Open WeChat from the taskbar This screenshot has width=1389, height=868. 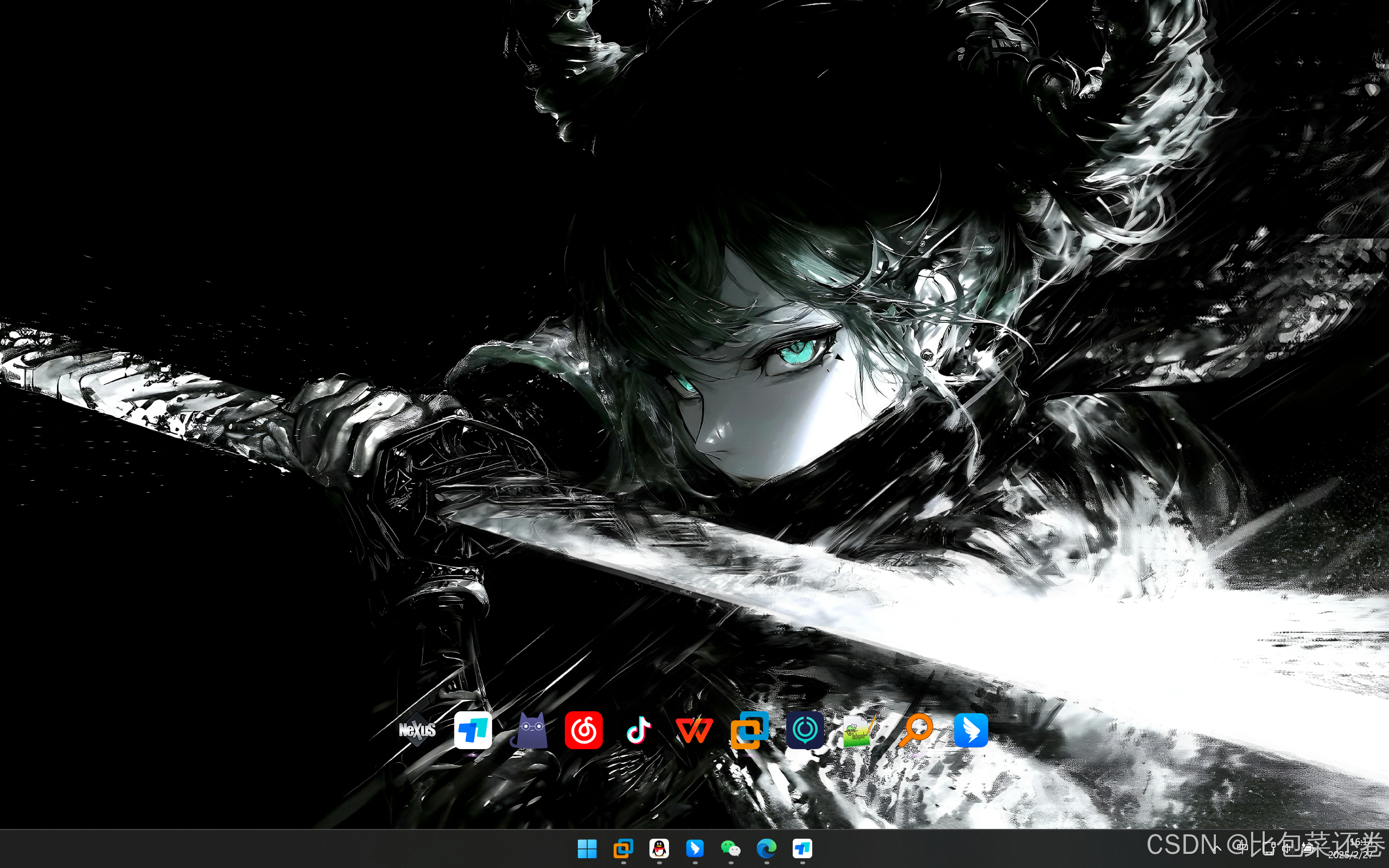point(731,848)
